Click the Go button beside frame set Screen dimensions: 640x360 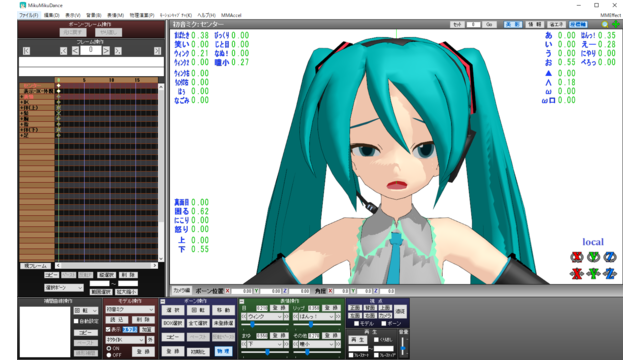point(489,24)
